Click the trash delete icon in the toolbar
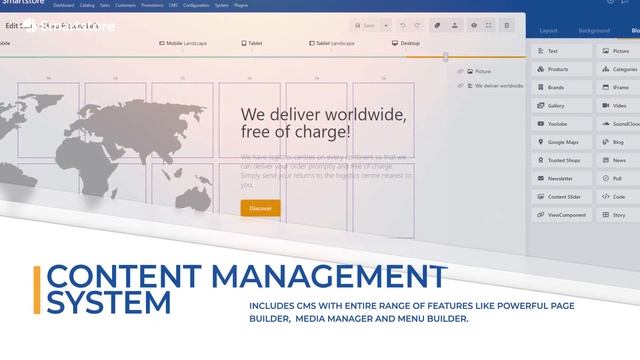 point(507,25)
